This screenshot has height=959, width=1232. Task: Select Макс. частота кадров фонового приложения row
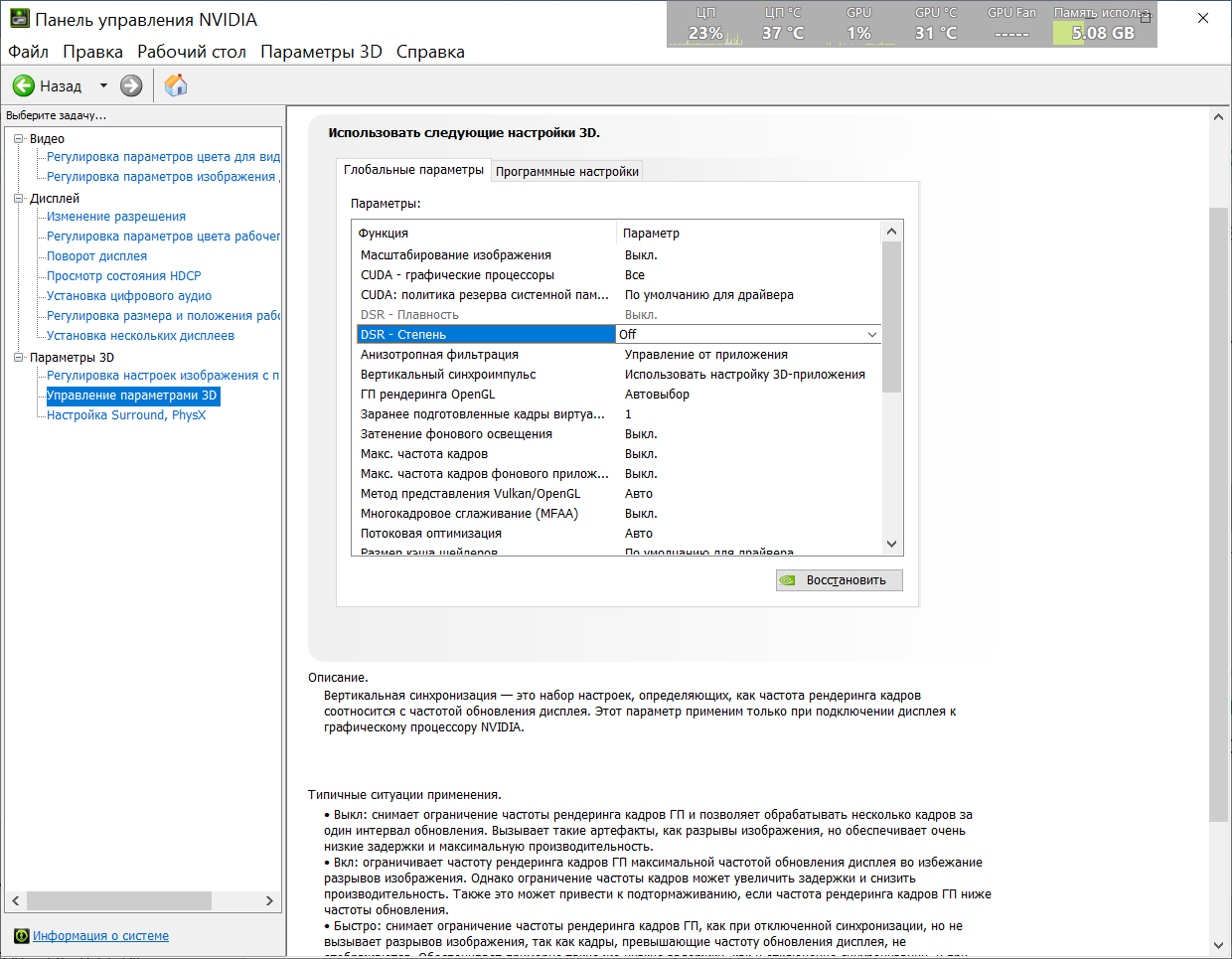[x=618, y=474]
